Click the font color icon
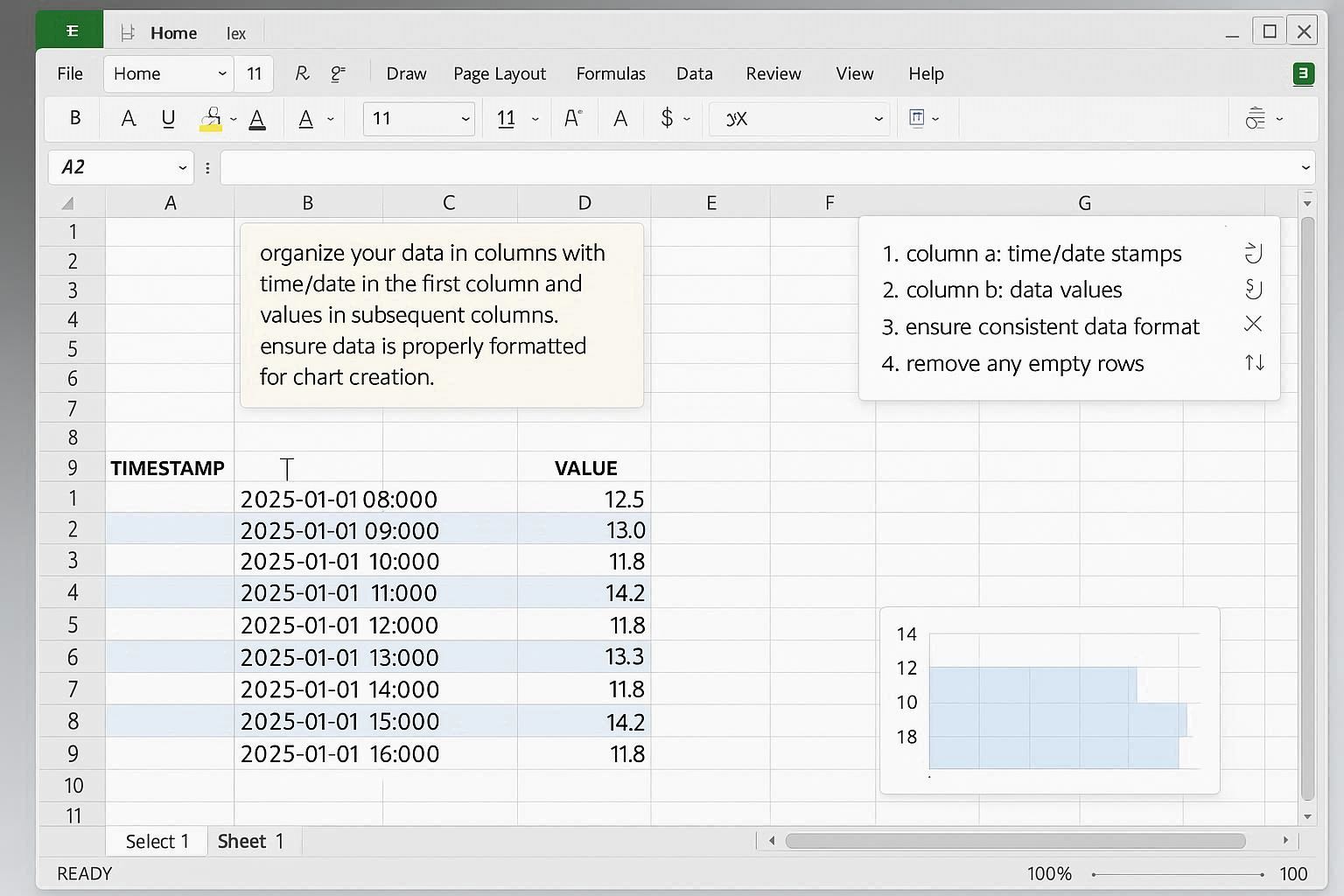Viewport: 1344px width, 896px height. pyautogui.click(x=257, y=118)
